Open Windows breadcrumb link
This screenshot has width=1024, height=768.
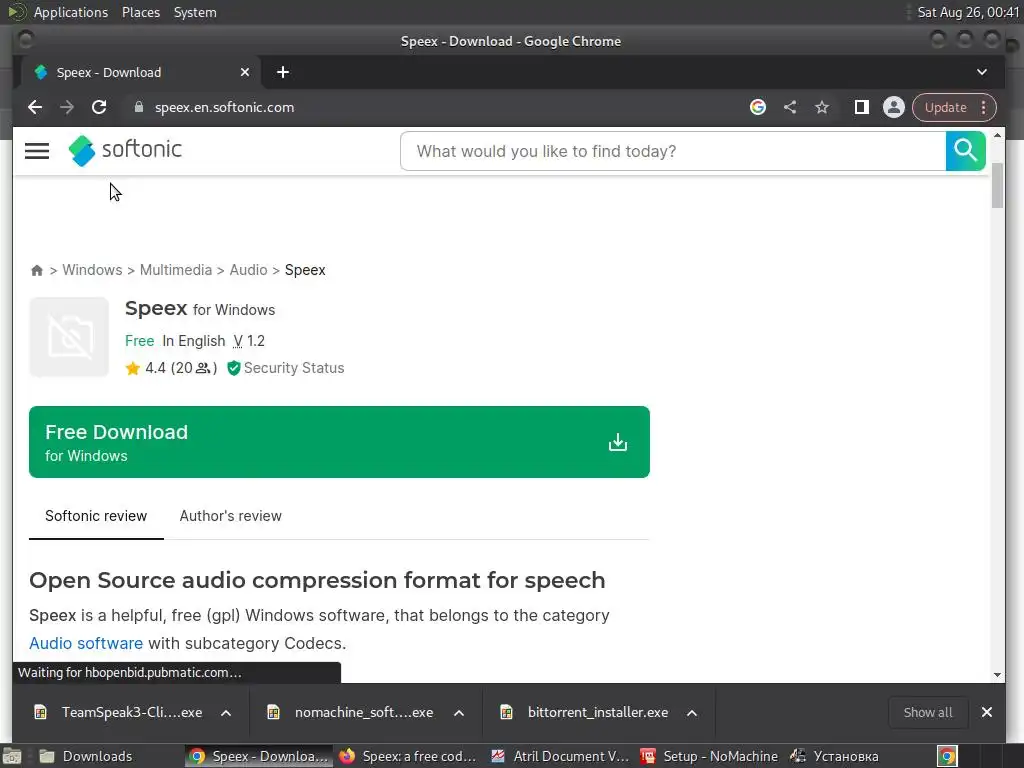[92, 270]
